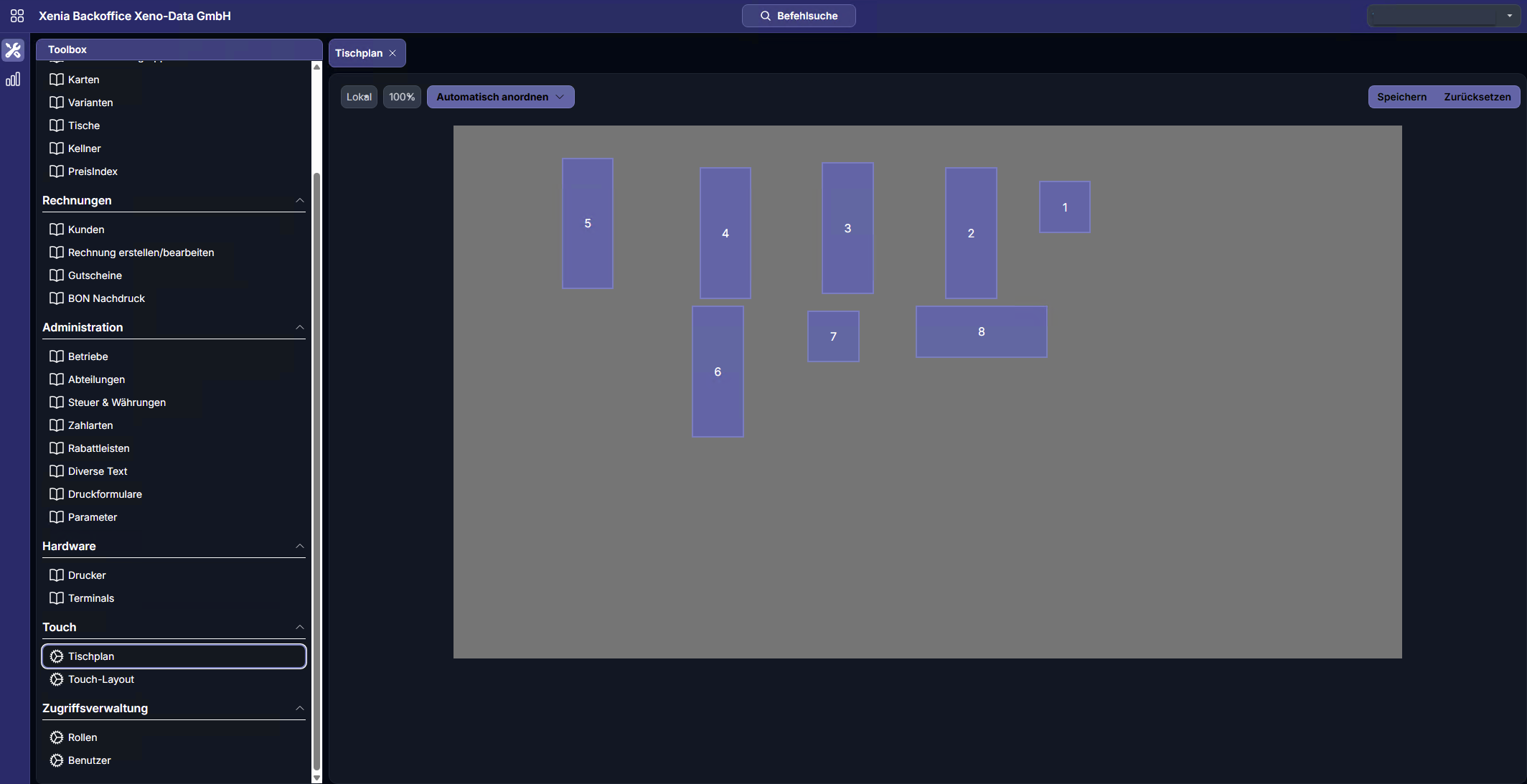1527x784 pixels.
Task: Collapse the Administration section chevron
Action: pos(300,327)
